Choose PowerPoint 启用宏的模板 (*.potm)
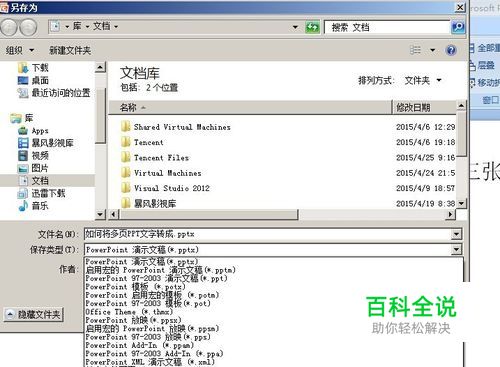 [x=152, y=295]
